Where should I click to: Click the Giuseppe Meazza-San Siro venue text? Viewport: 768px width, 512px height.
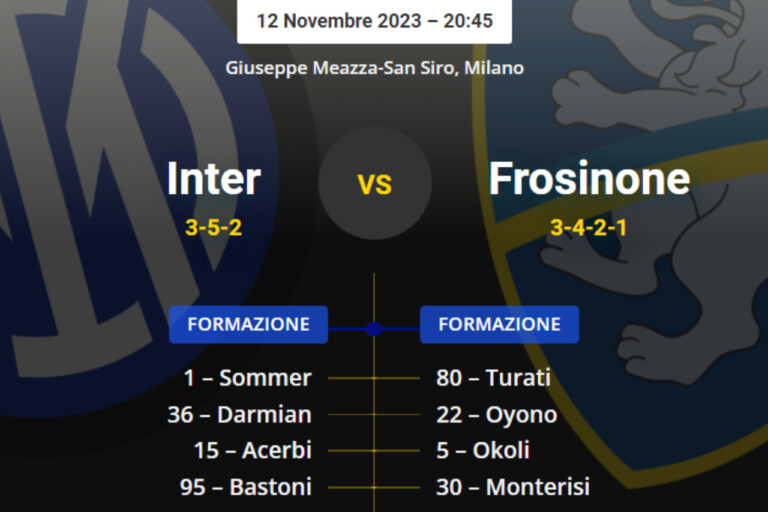374,68
